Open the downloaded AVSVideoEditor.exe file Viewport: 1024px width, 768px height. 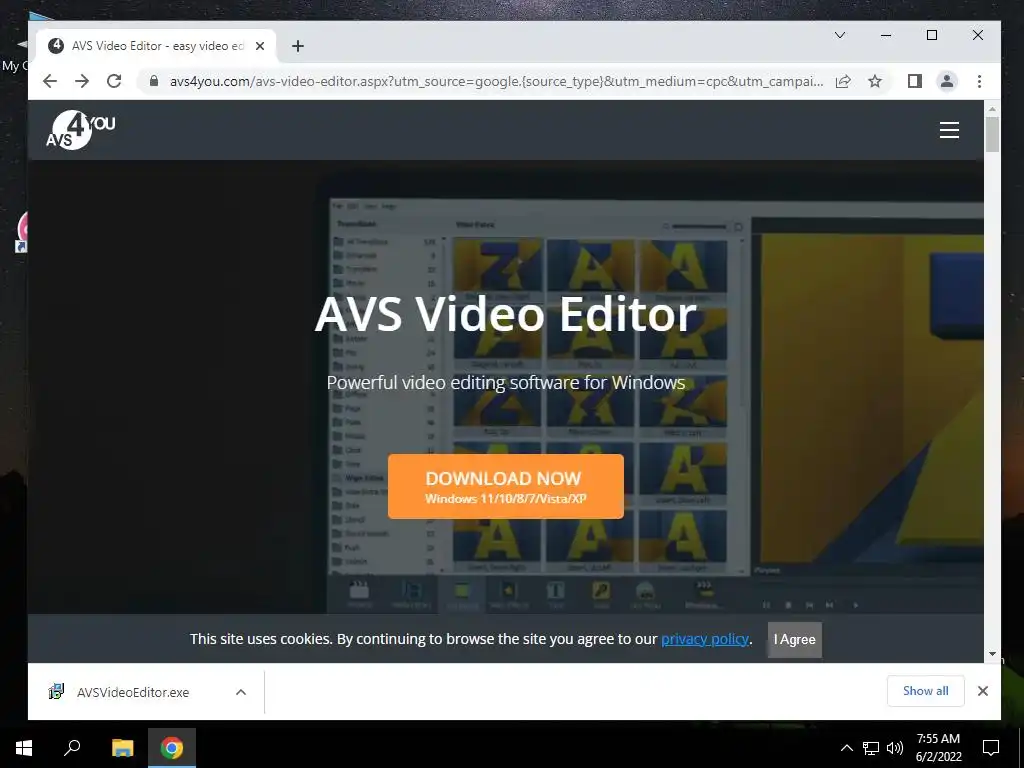[x=133, y=692]
